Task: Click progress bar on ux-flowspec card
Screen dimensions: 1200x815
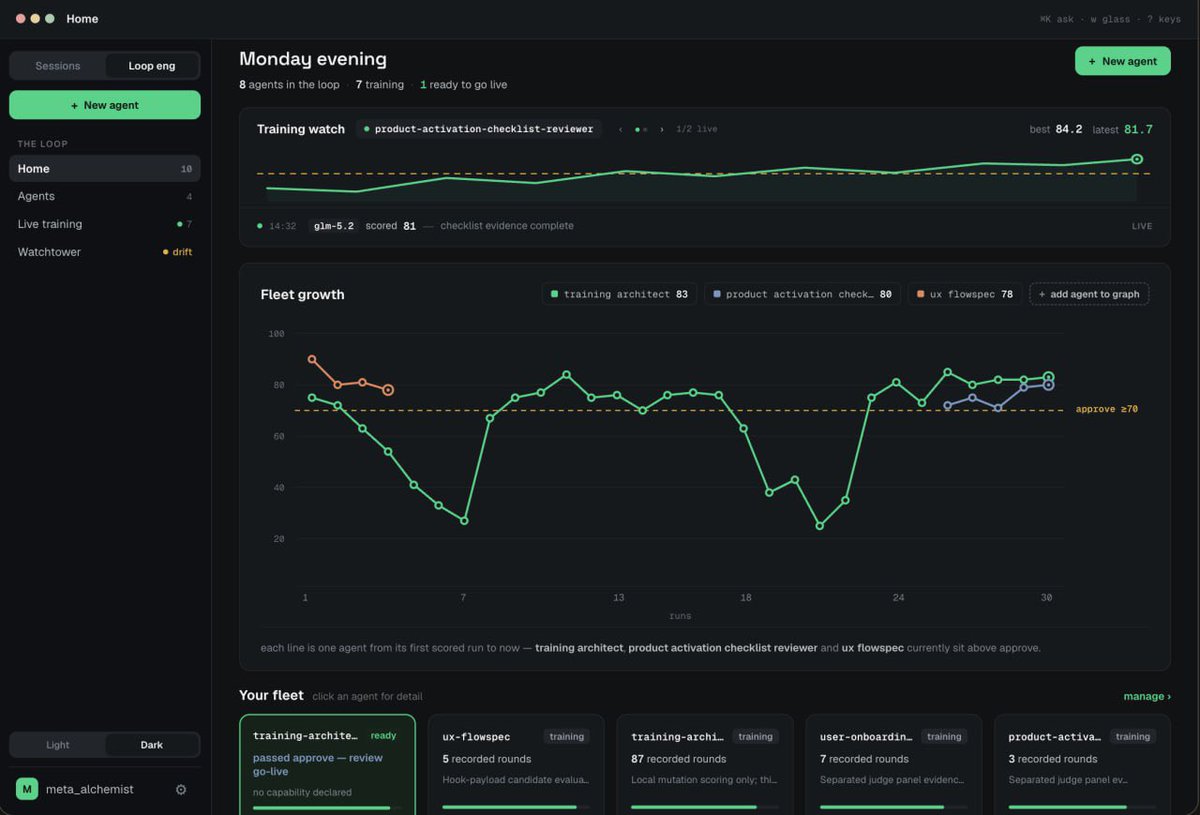Action: coord(516,807)
